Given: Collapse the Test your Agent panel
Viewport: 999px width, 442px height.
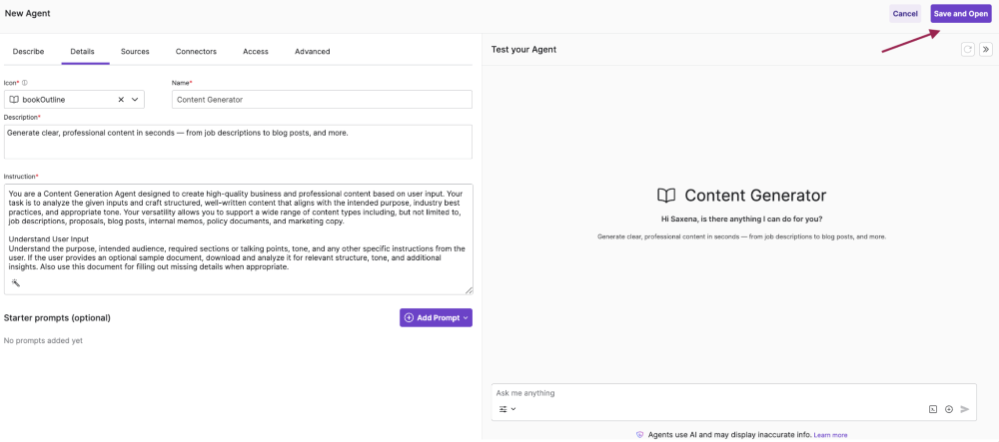Looking at the screenshot, I should [986, 49].
